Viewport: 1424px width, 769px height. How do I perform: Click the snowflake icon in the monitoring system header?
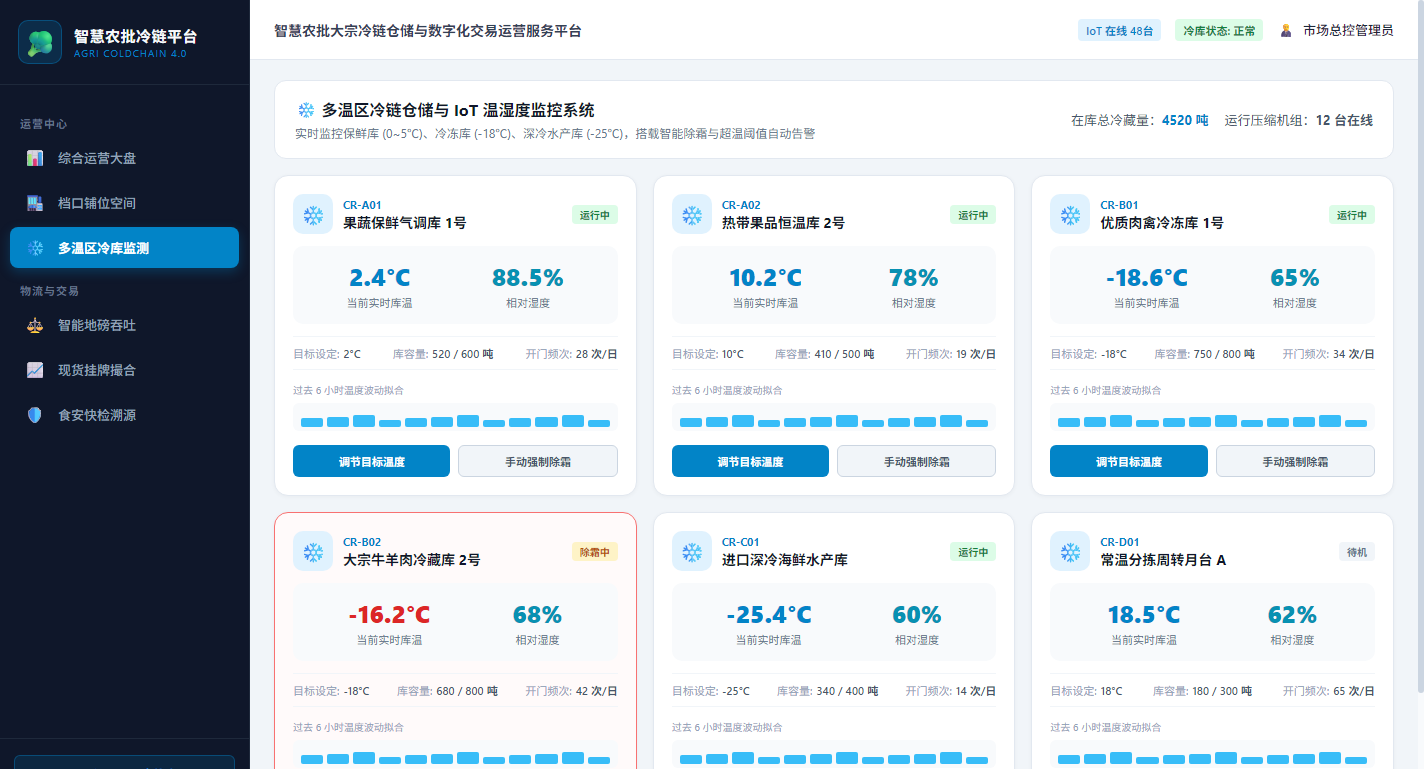(306, 110)
